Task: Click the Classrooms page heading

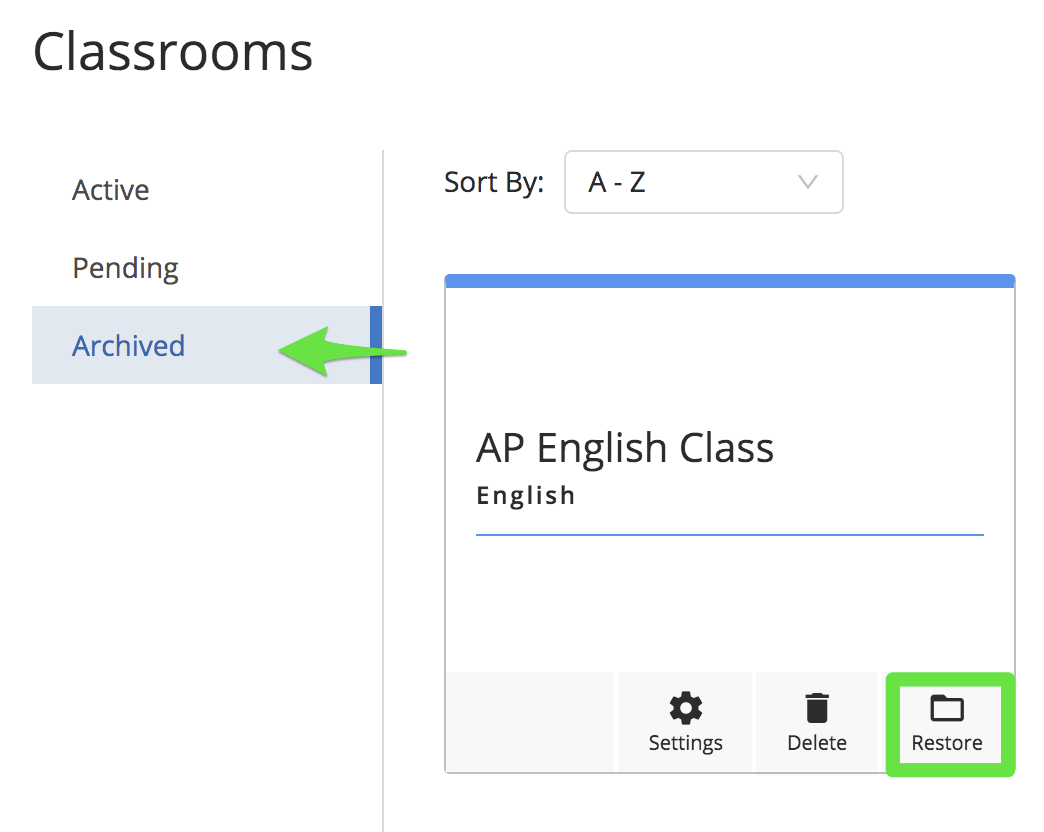Action: pyautogui.click(x=172, y=52)
